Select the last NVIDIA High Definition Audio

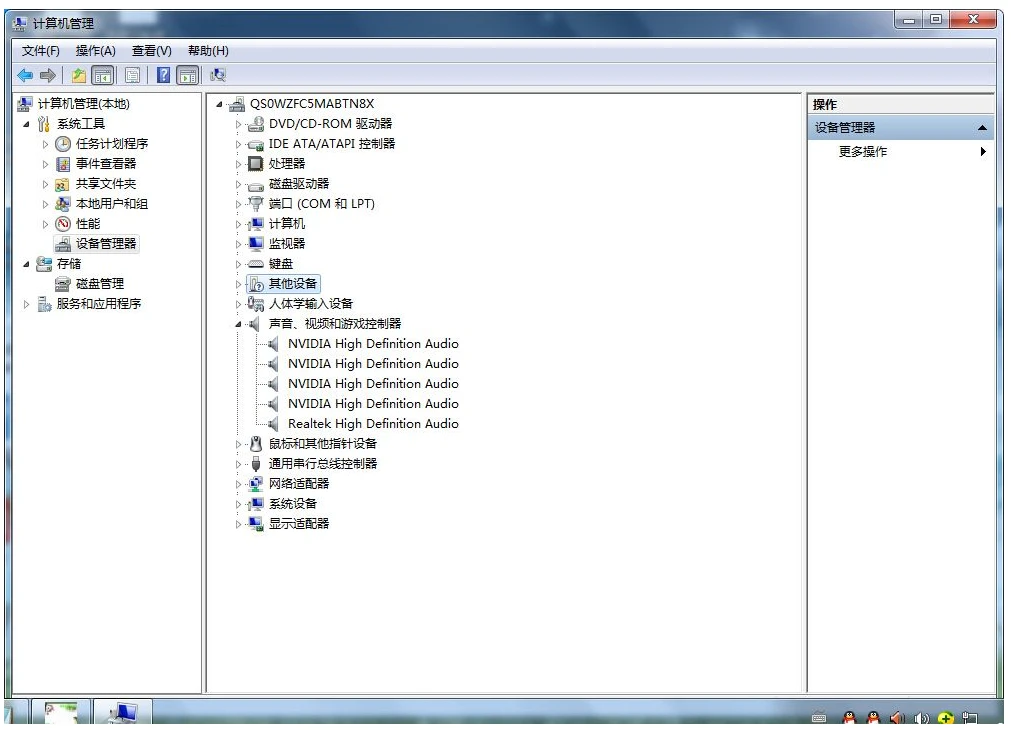pyautogui.click(x=373, y=404)
